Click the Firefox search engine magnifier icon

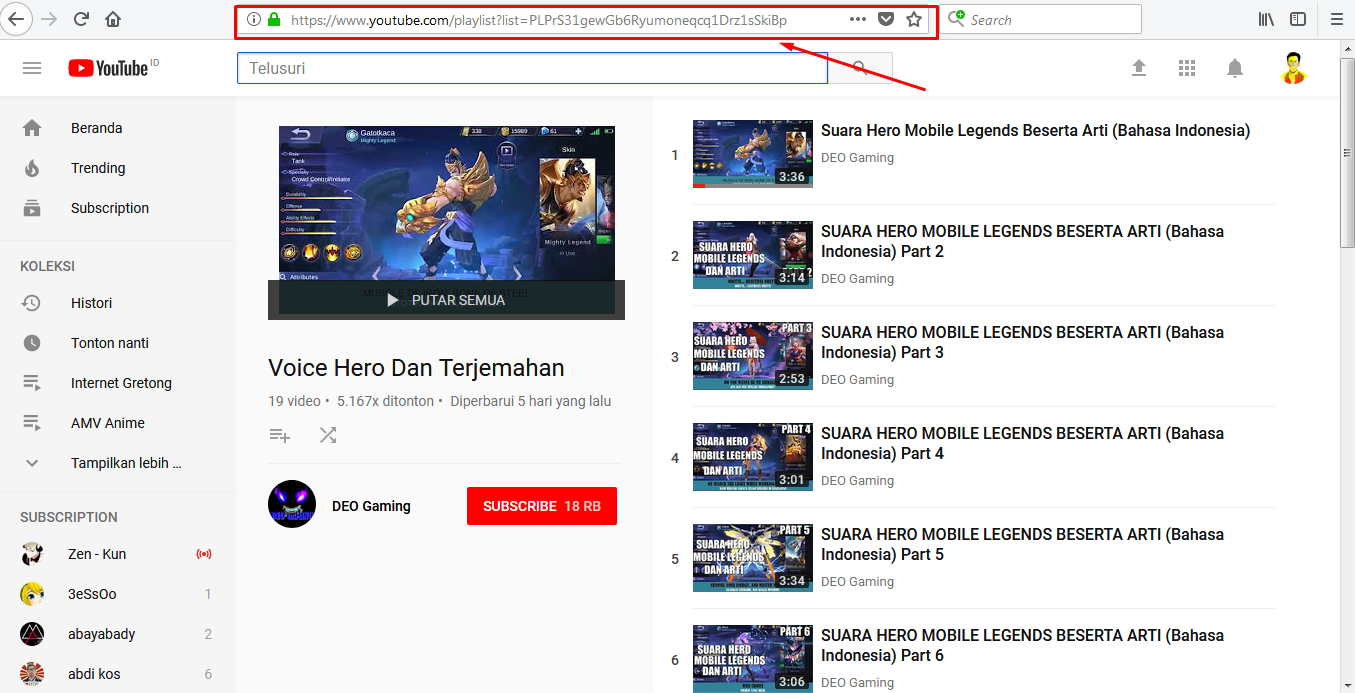click(957, 19)
